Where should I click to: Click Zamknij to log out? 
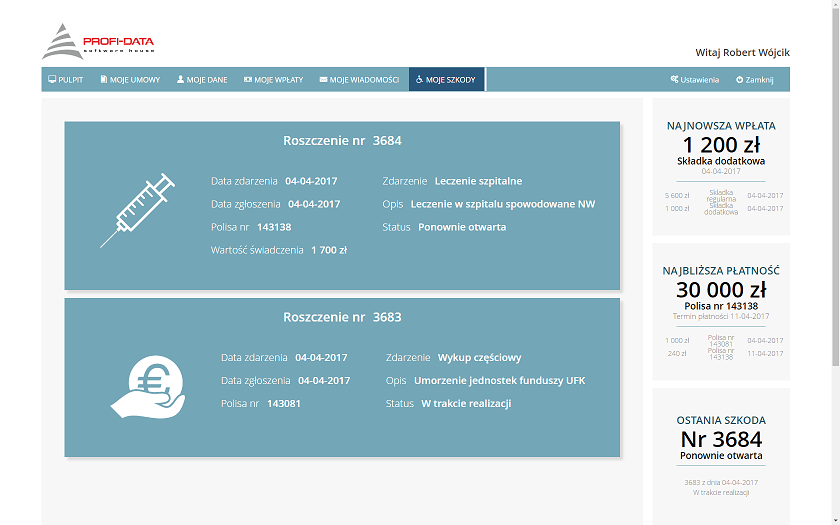pyautogui.click(x=755, y=79)
